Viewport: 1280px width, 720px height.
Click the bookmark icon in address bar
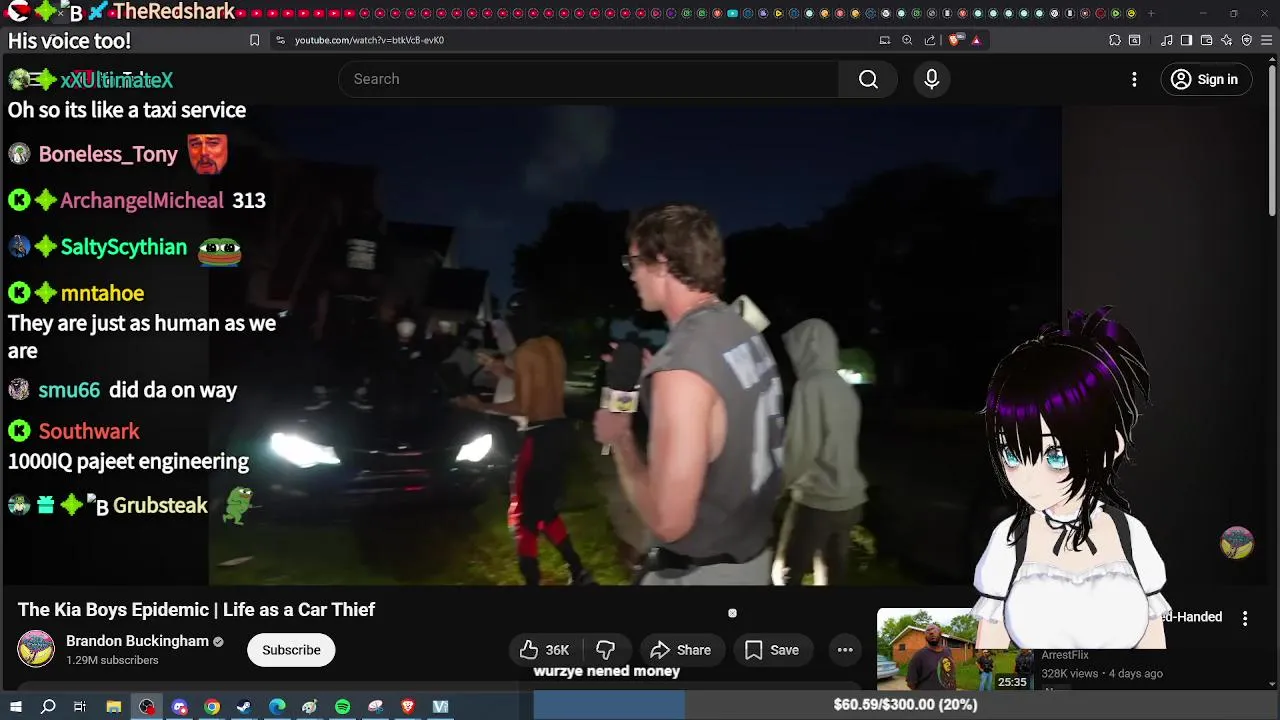[x=254, y=40]
